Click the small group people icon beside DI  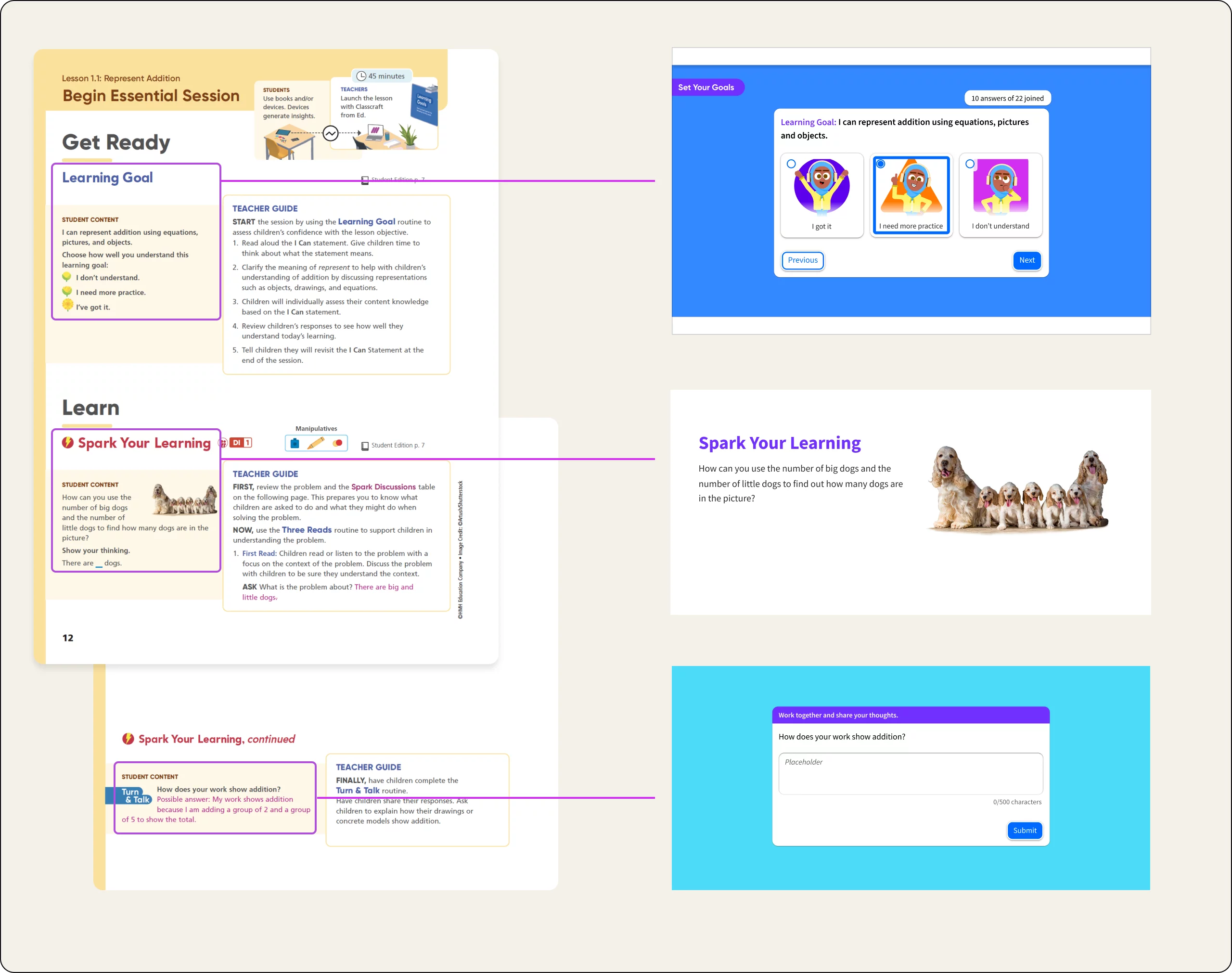tap(223, 443)
